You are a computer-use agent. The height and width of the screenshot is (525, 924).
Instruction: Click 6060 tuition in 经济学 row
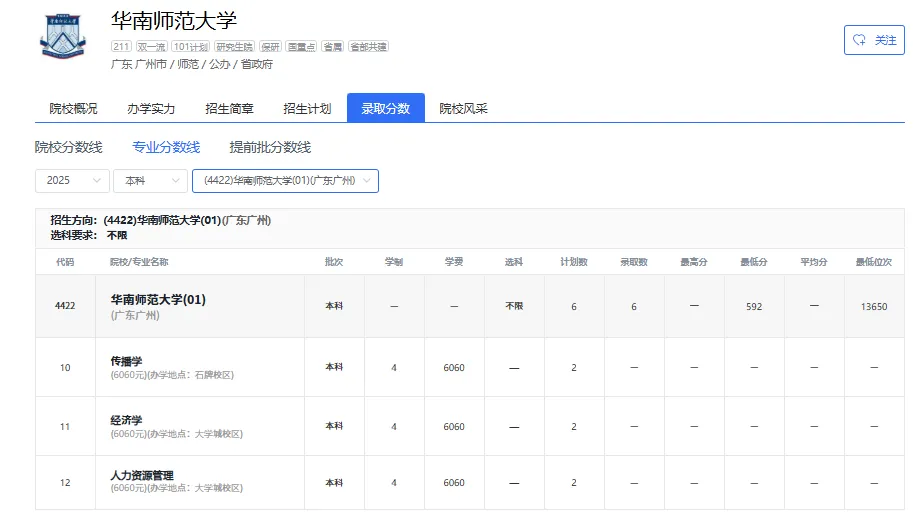pos(454,427)
